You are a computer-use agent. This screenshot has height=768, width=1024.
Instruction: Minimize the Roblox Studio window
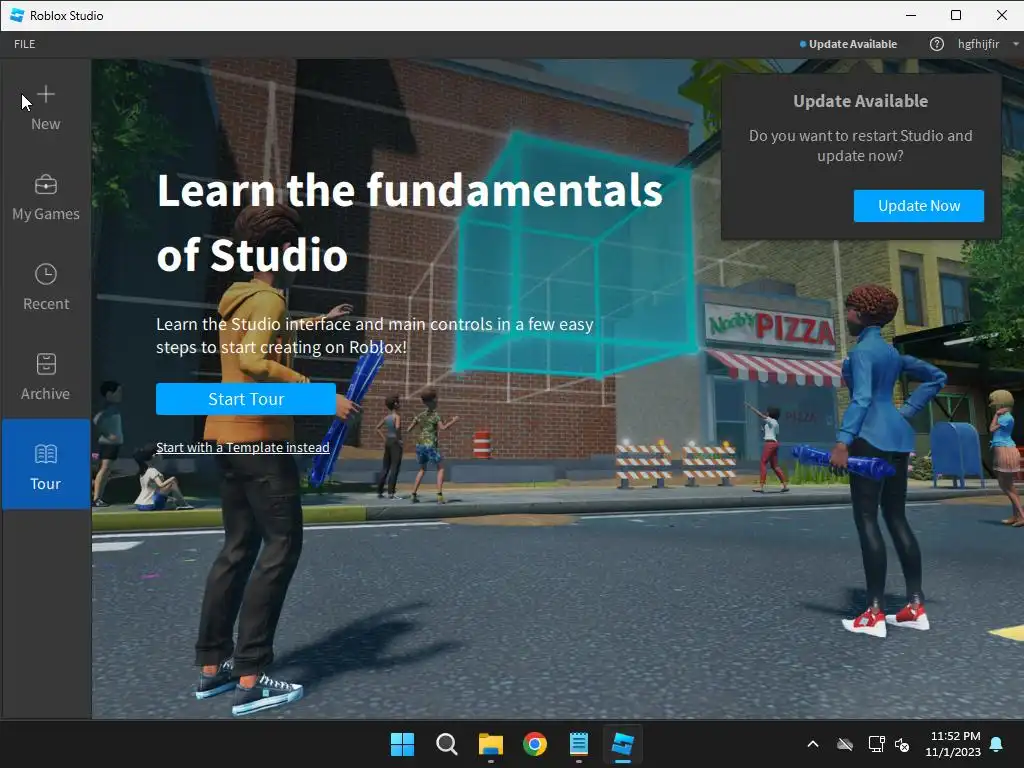coord(911,15)
